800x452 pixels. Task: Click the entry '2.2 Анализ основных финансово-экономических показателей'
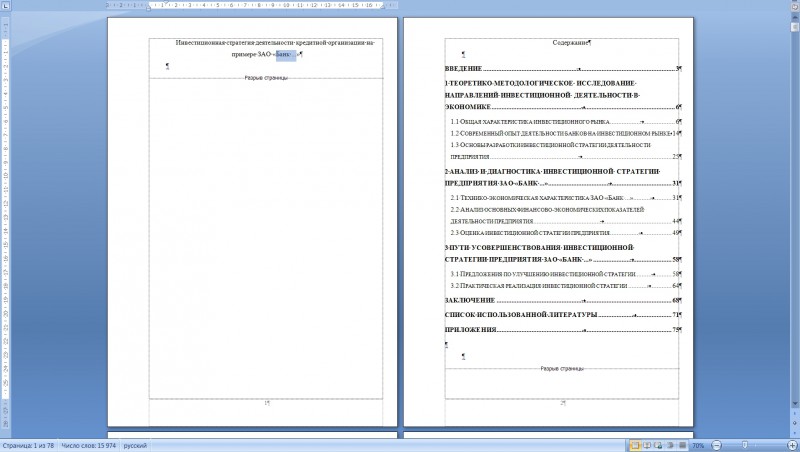565,215
